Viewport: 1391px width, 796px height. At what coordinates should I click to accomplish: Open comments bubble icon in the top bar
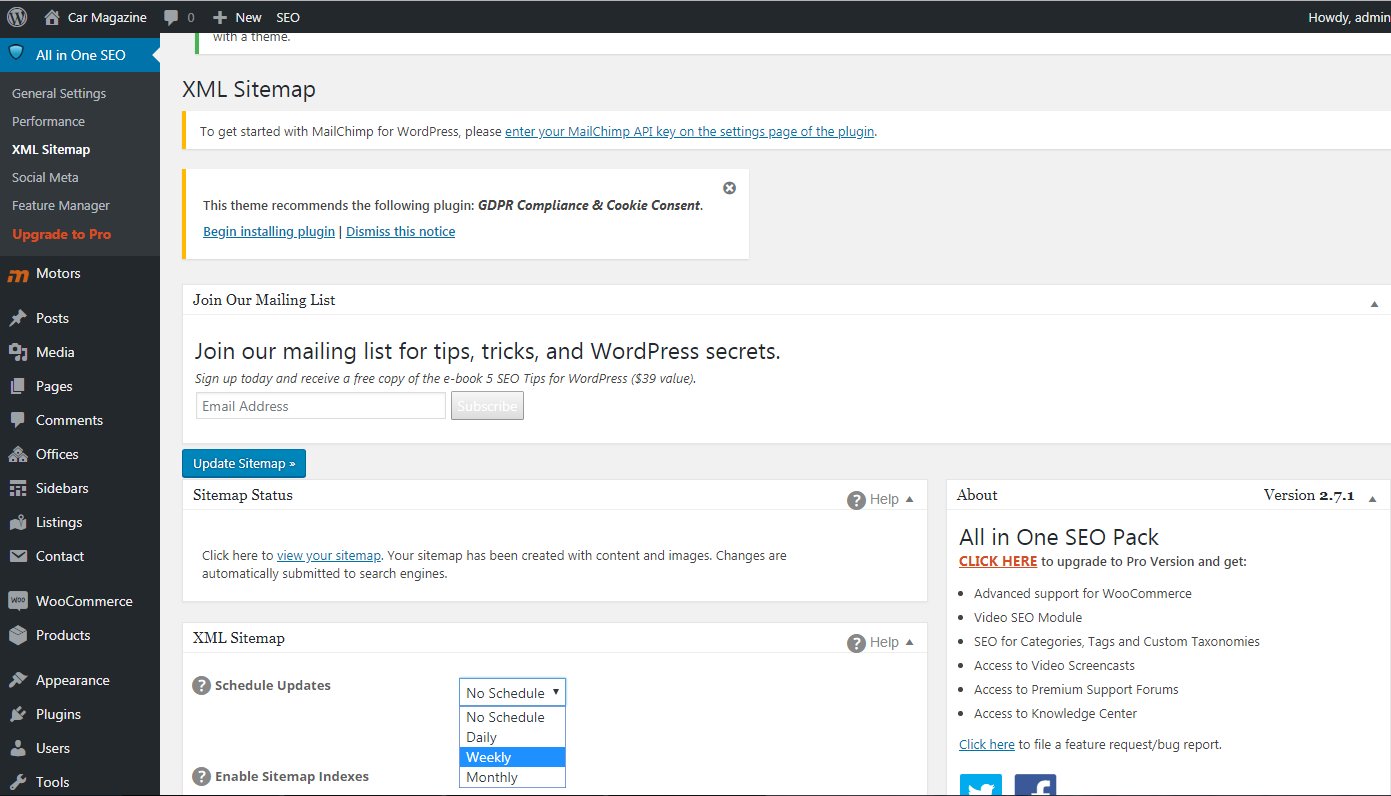coord(172,17)
